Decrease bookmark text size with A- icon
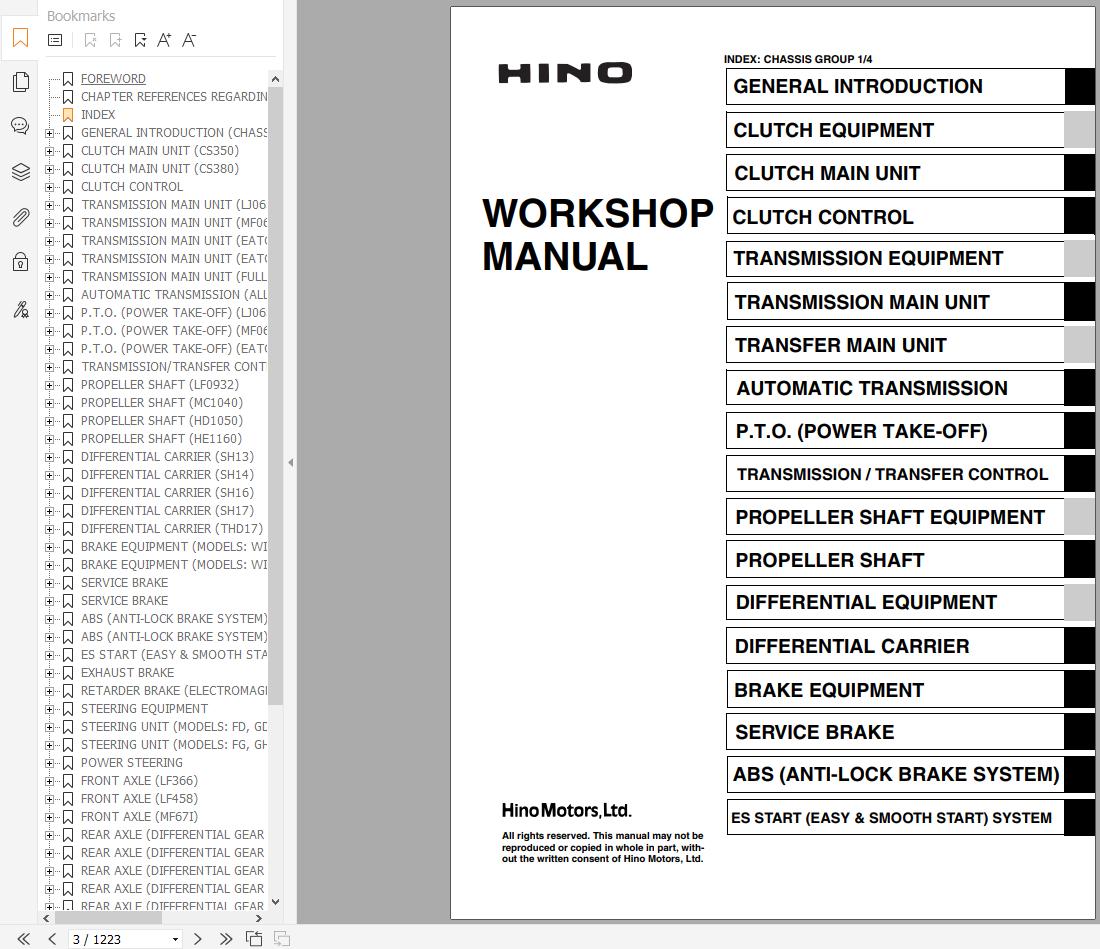 (x=189, y=40)
